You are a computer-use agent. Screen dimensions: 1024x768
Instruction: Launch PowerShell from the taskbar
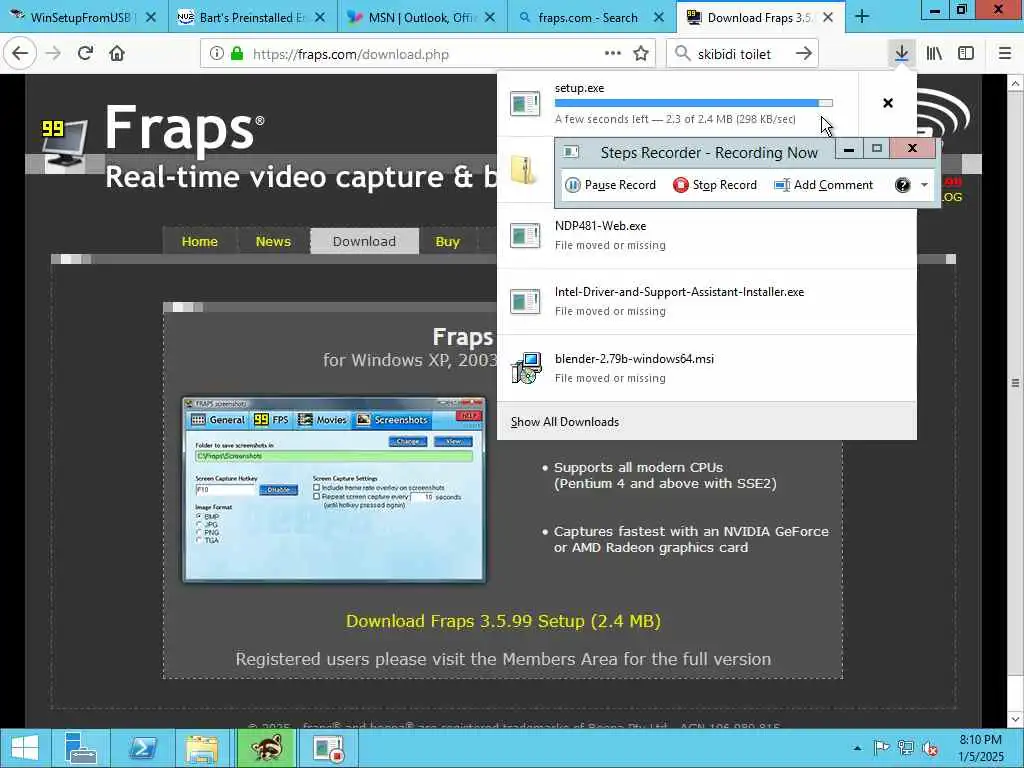point(142,748)
